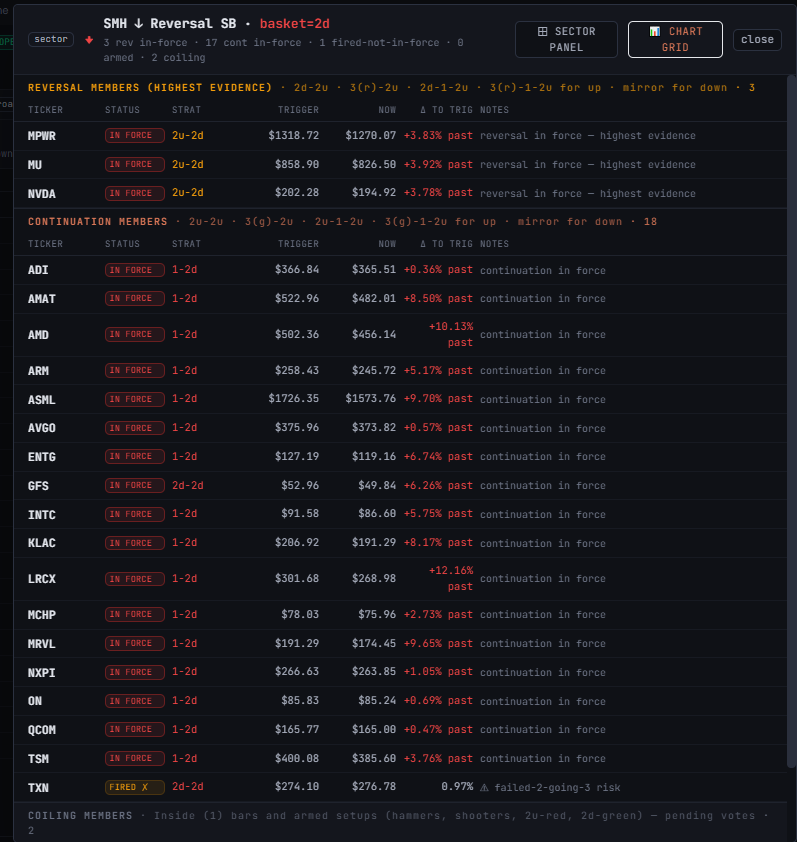Screen dimensions: 797x842
Task: Click the $1573.76 current price for ASML
Action: tap(371, 399)
